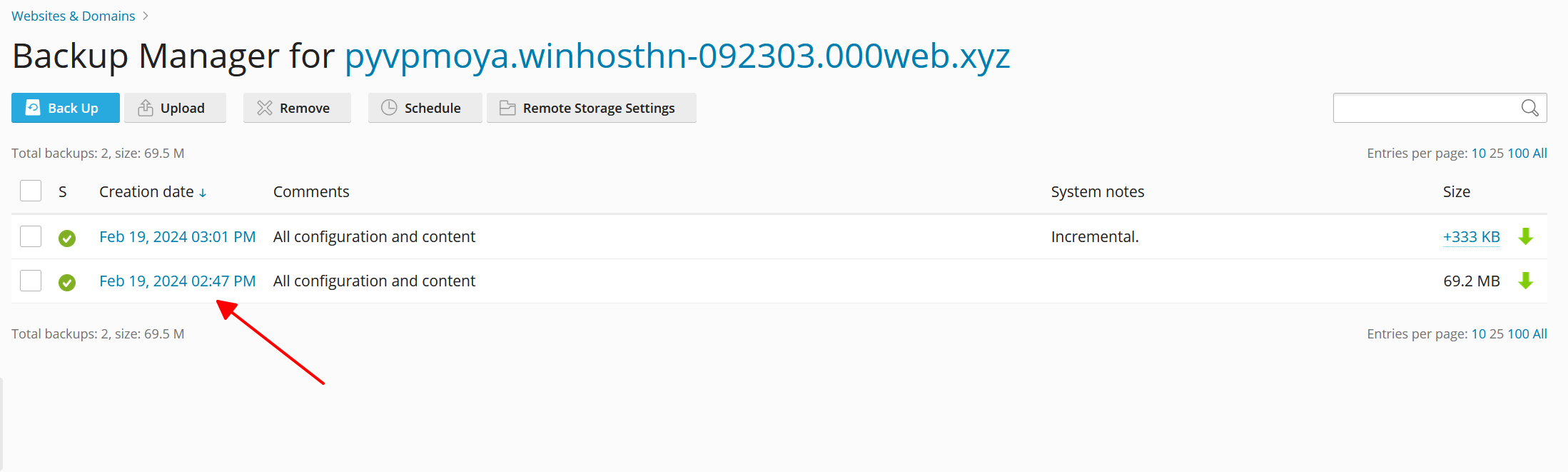Click Remove in the toolbar
Screen dimensions: 1568x472
(x=297, y=108)
